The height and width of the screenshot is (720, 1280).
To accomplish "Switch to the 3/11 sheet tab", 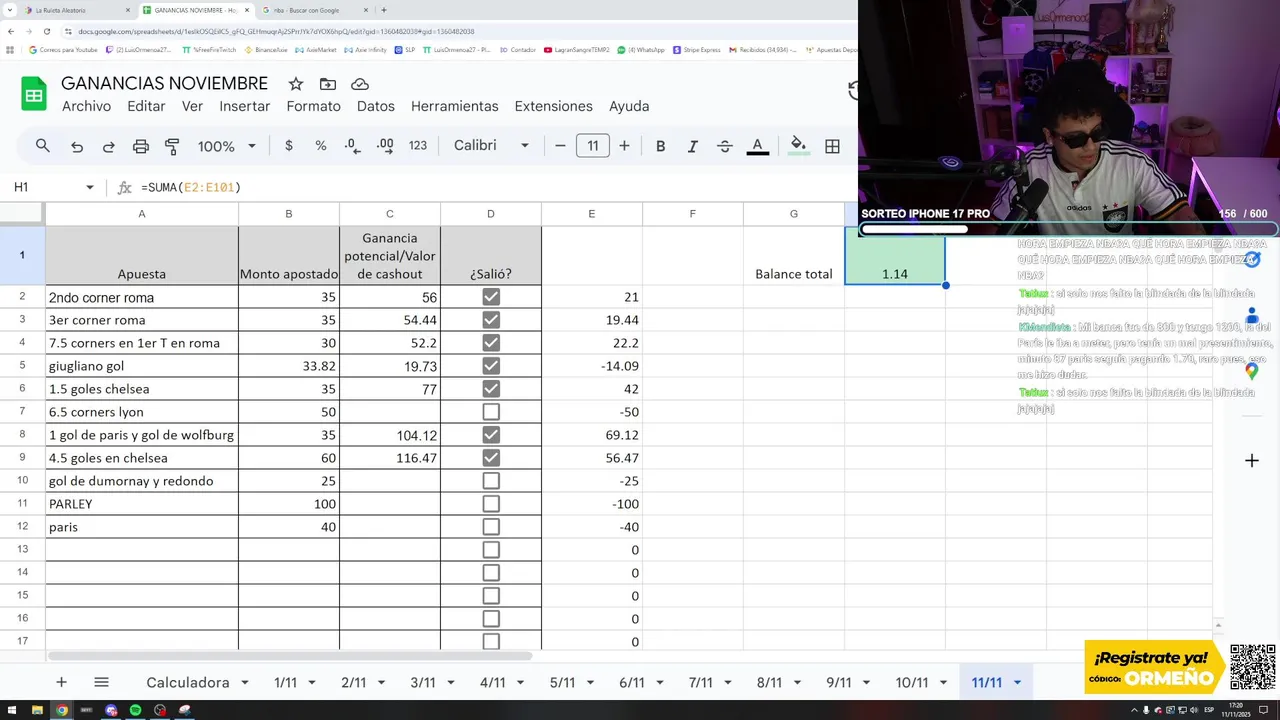I will (423, 683).
